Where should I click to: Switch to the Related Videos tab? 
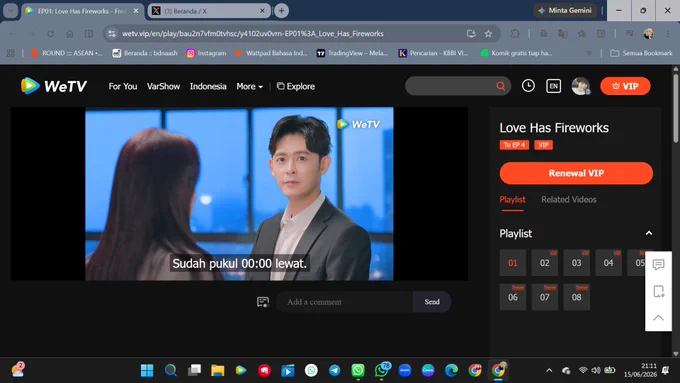(x=569, y=200)
